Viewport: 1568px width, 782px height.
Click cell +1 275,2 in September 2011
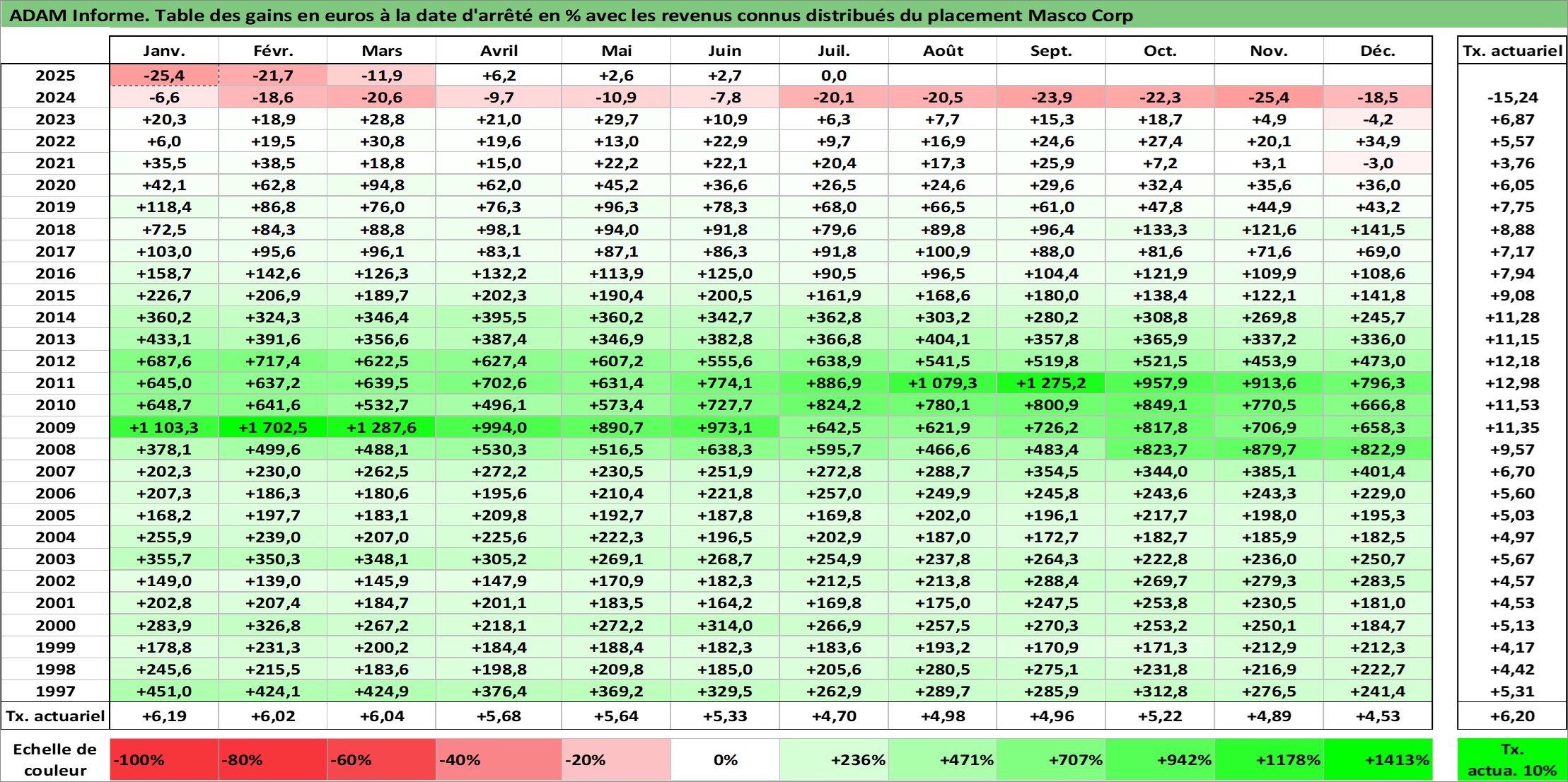(1051, 383)
